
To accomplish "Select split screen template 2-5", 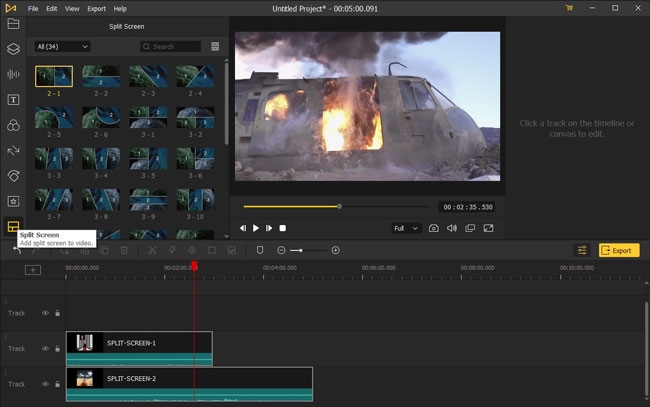I will pos(54,117).
